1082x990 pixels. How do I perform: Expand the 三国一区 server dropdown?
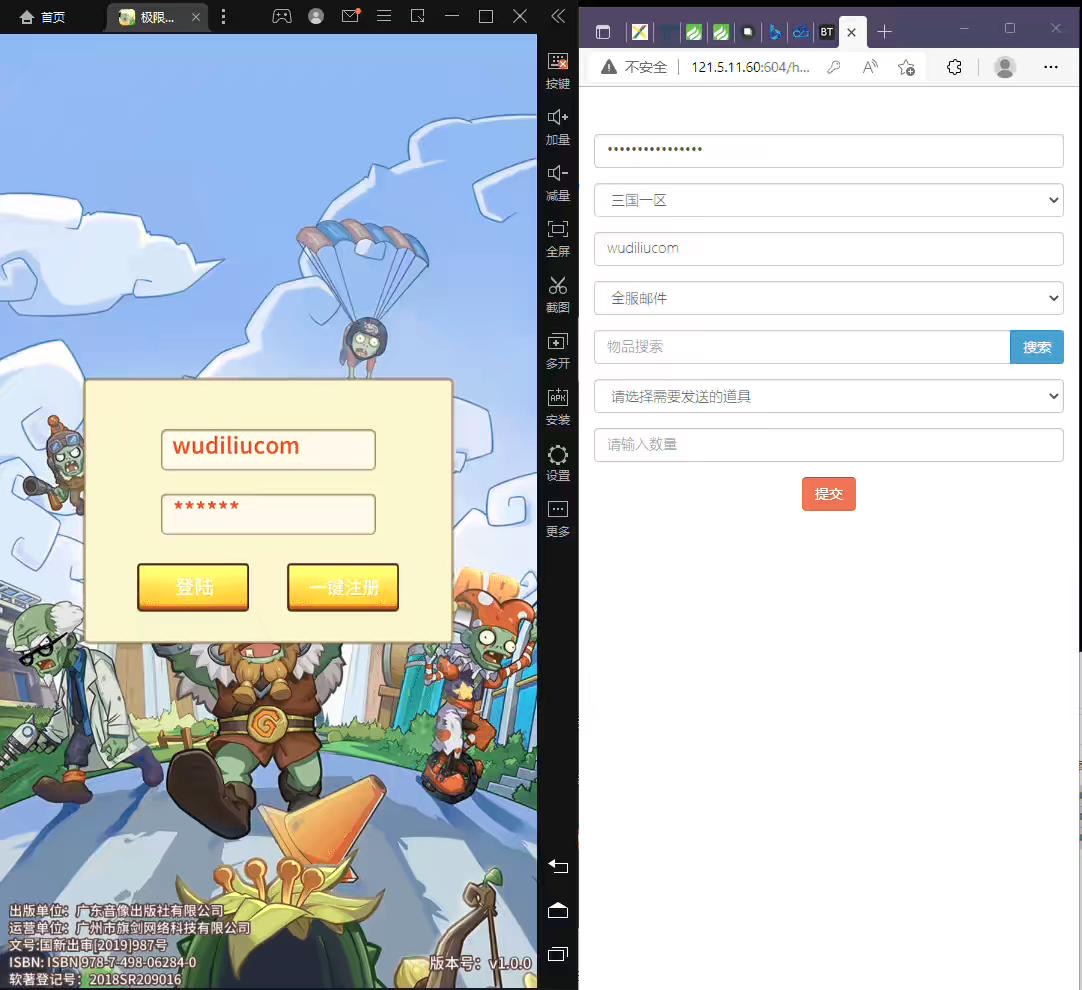click(x=828, y=200)
